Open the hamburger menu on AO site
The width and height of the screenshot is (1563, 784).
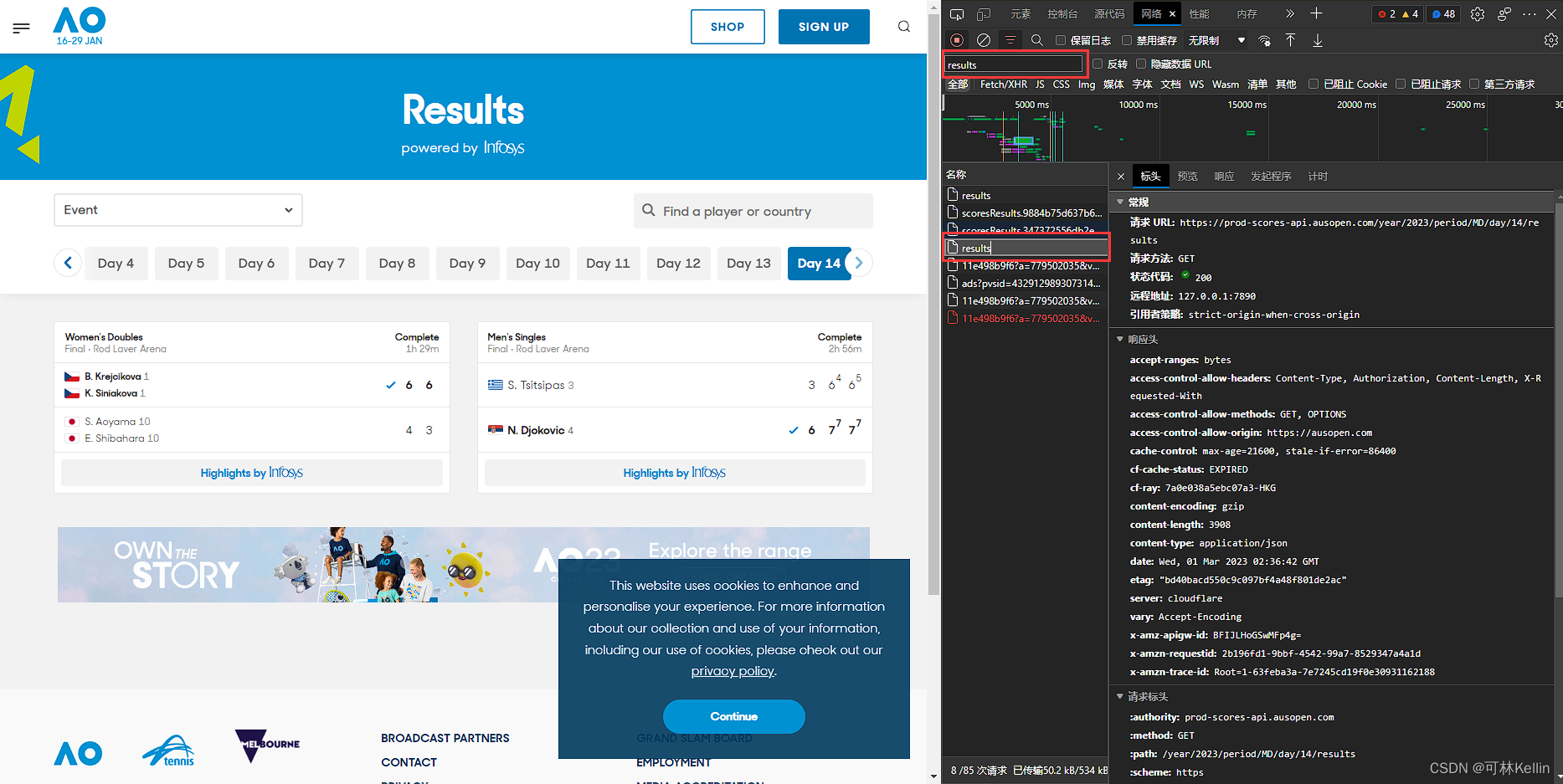[22, 28]
